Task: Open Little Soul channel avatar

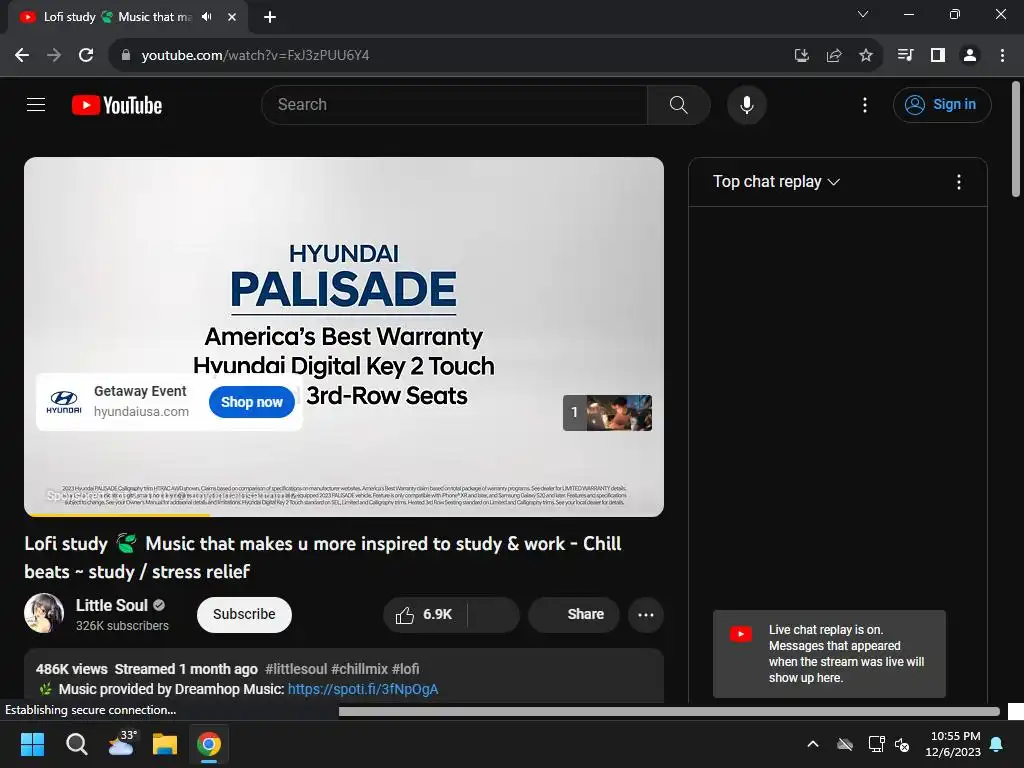Action: click(x=44, y=613)
